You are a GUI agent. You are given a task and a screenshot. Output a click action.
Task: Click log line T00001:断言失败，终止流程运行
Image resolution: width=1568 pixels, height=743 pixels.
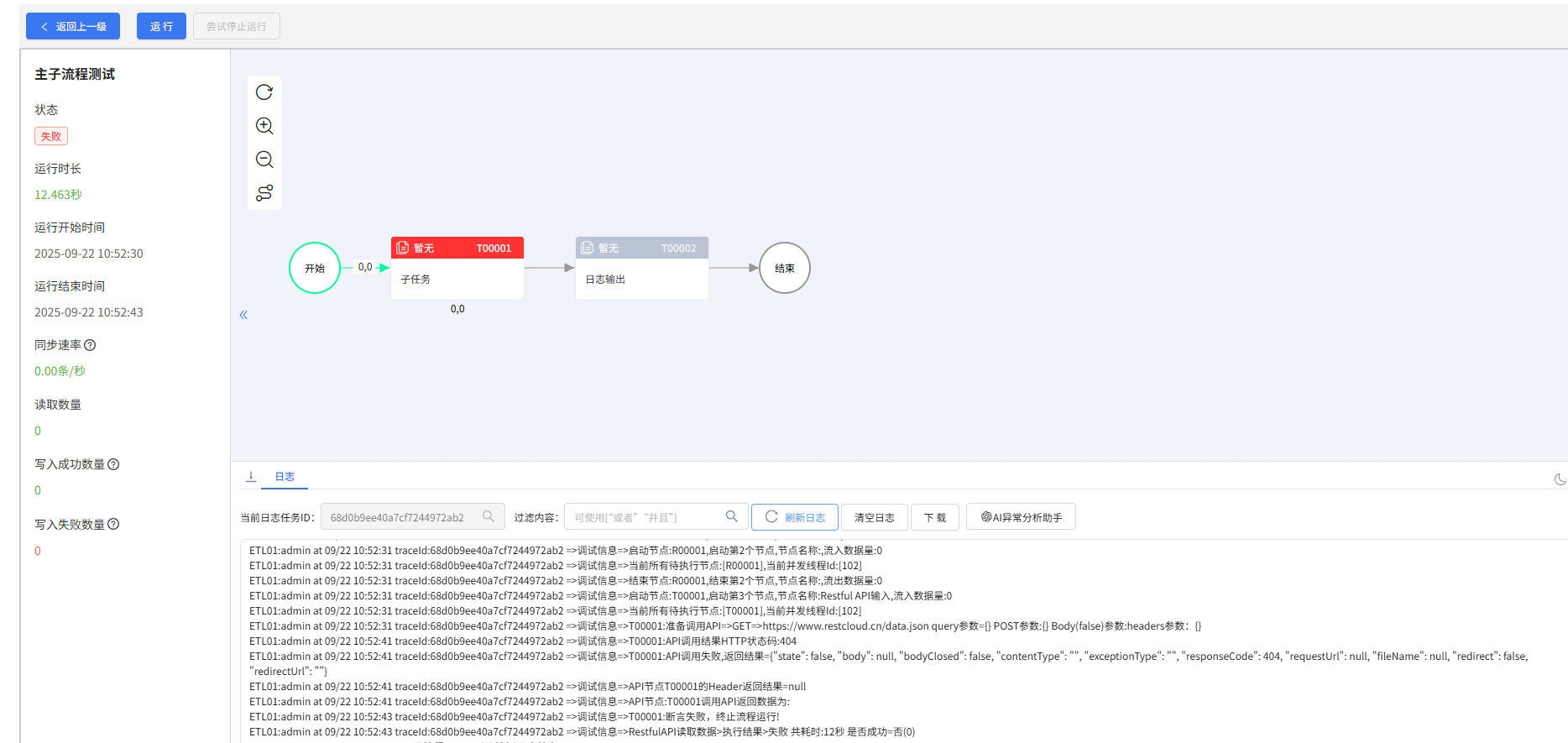[515, 717]
